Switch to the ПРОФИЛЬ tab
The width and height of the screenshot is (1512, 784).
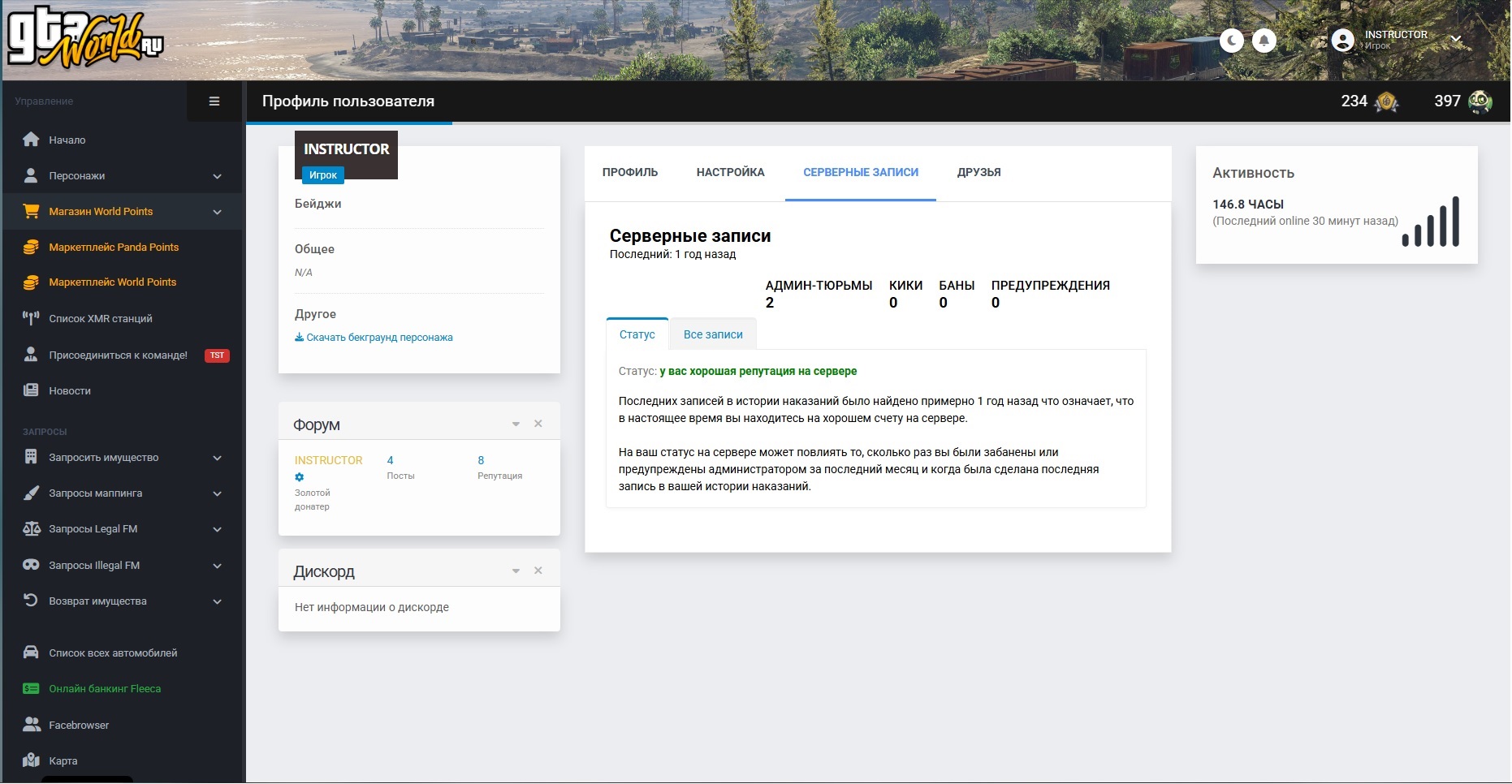coord(630,172)
